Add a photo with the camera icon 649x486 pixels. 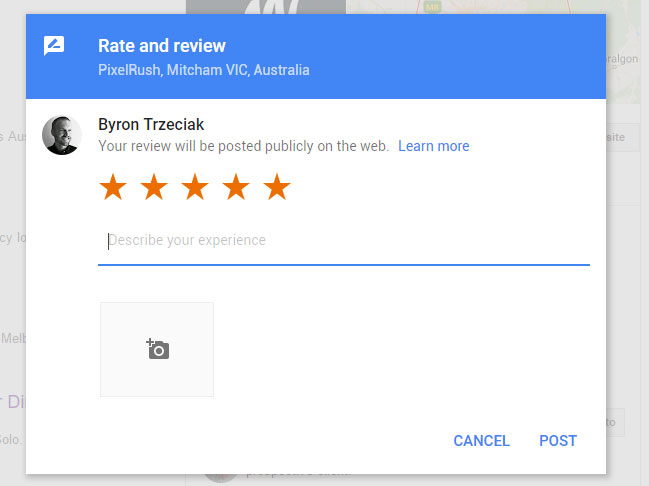(x=157, y=349)
